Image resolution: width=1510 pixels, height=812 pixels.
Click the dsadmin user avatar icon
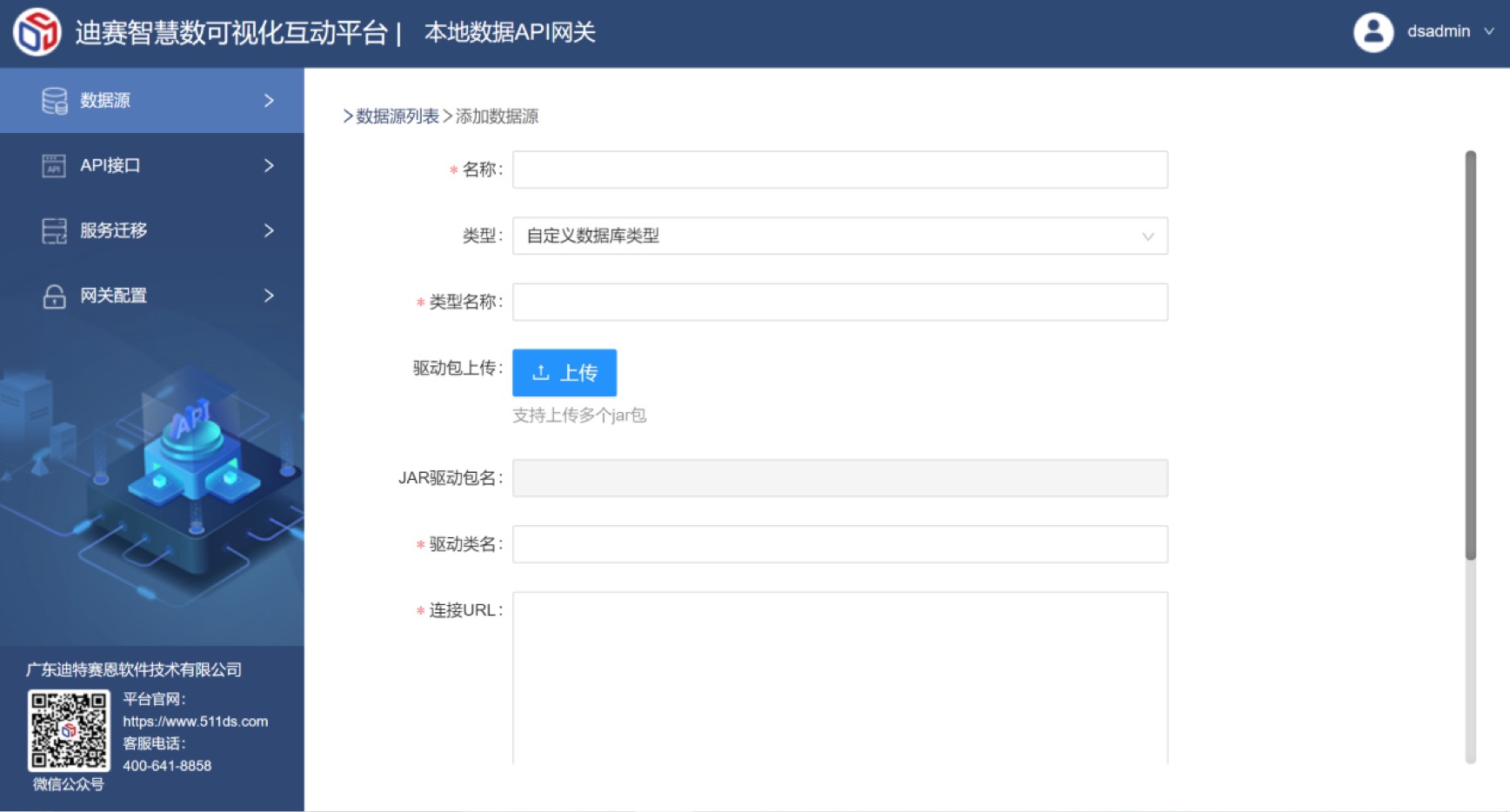(1373, 32)
